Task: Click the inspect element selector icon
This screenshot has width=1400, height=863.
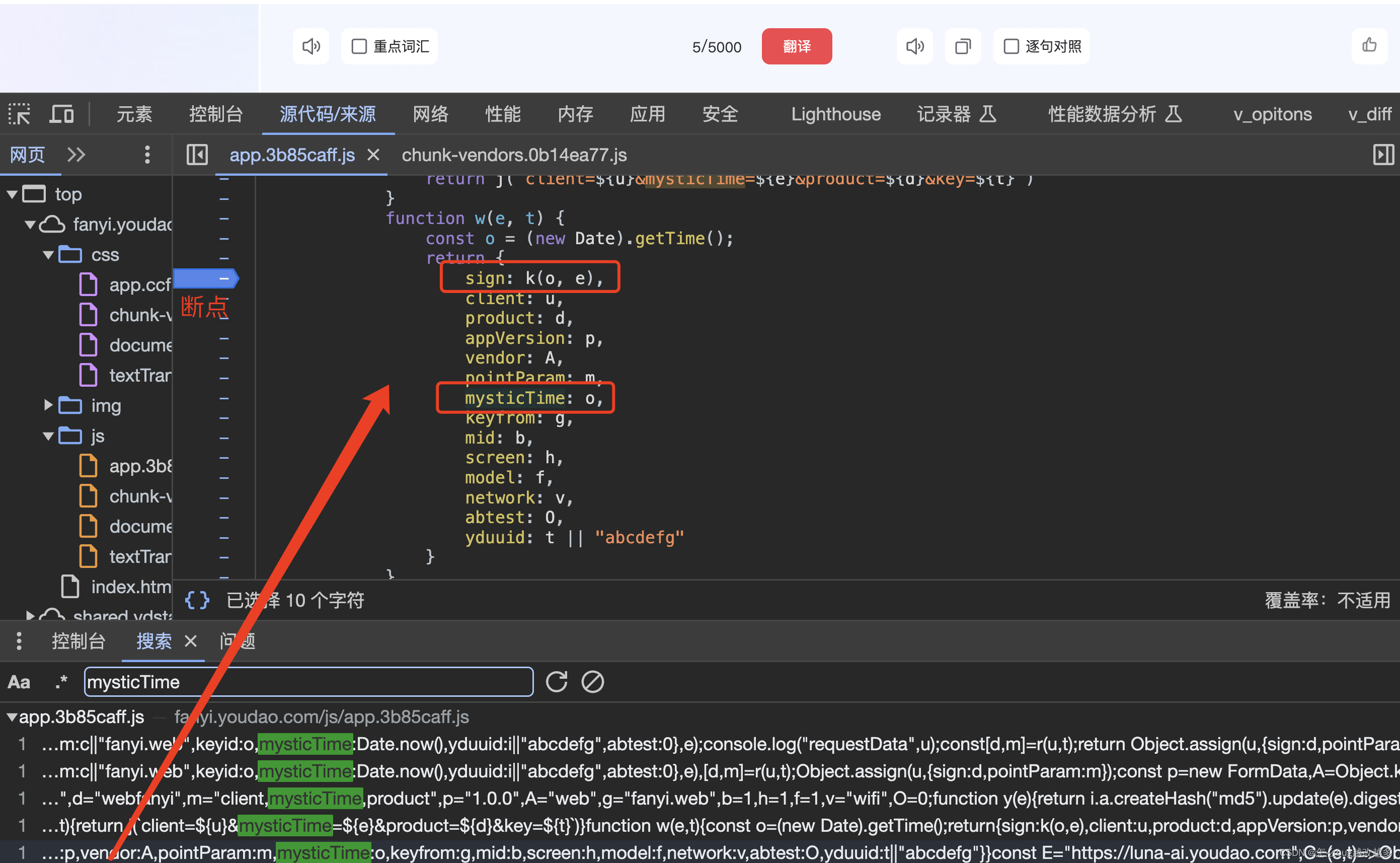Action: pyautogui.click(x=20, y=114)
